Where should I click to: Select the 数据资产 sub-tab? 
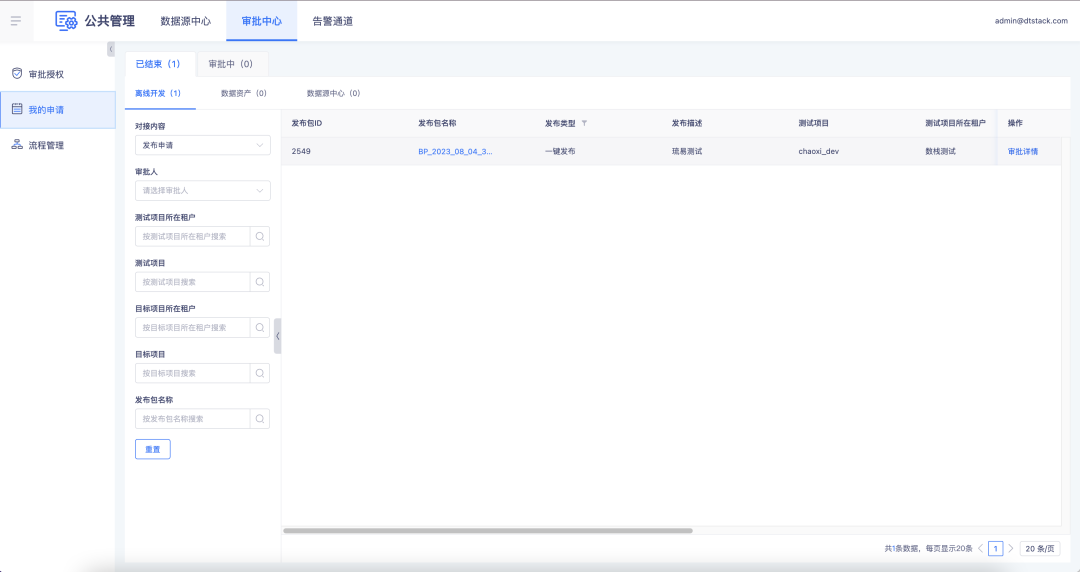(x=243, y=93)
